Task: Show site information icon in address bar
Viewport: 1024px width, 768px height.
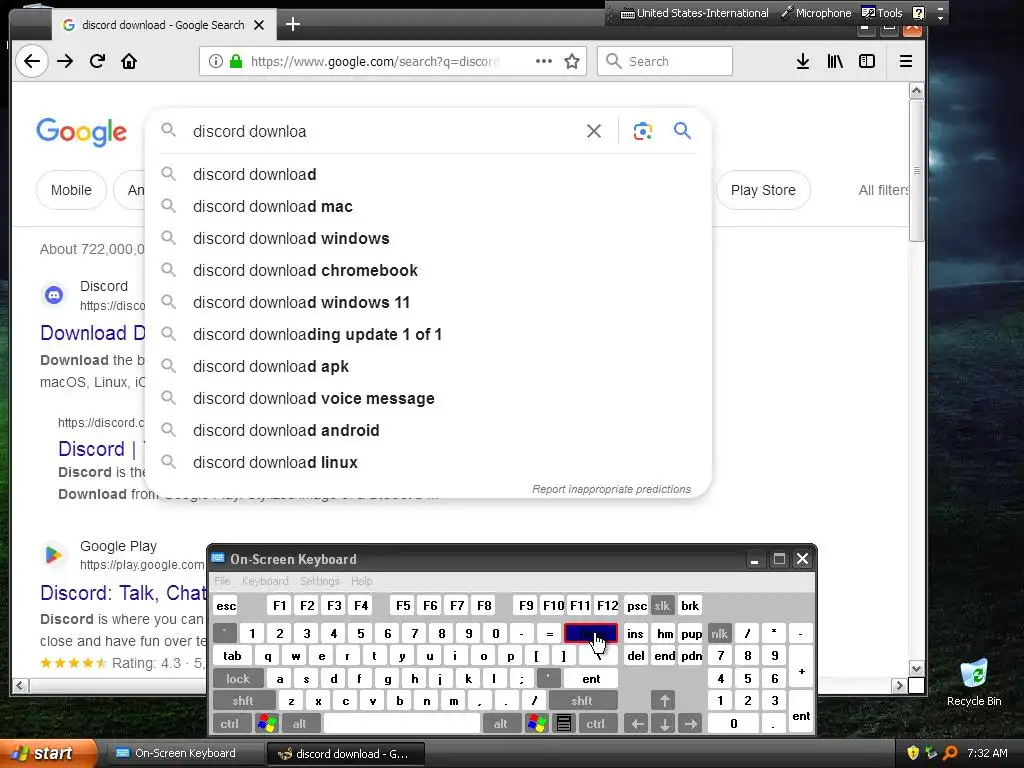Action: pyautogui.click(x=215, y=61)
